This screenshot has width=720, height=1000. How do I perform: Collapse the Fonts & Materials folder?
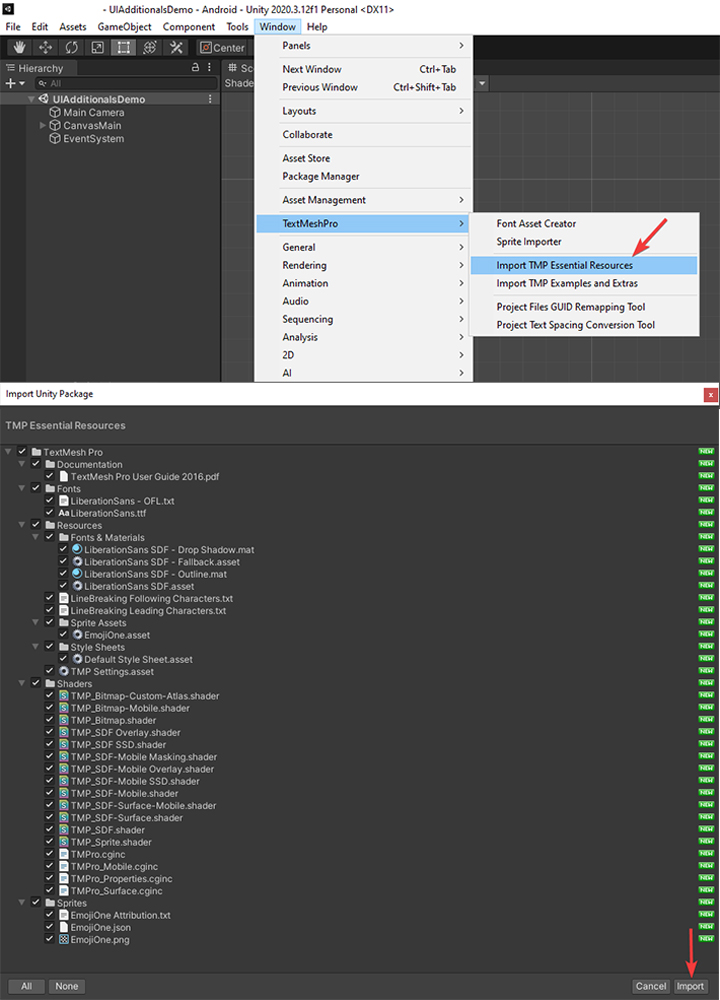35,537
